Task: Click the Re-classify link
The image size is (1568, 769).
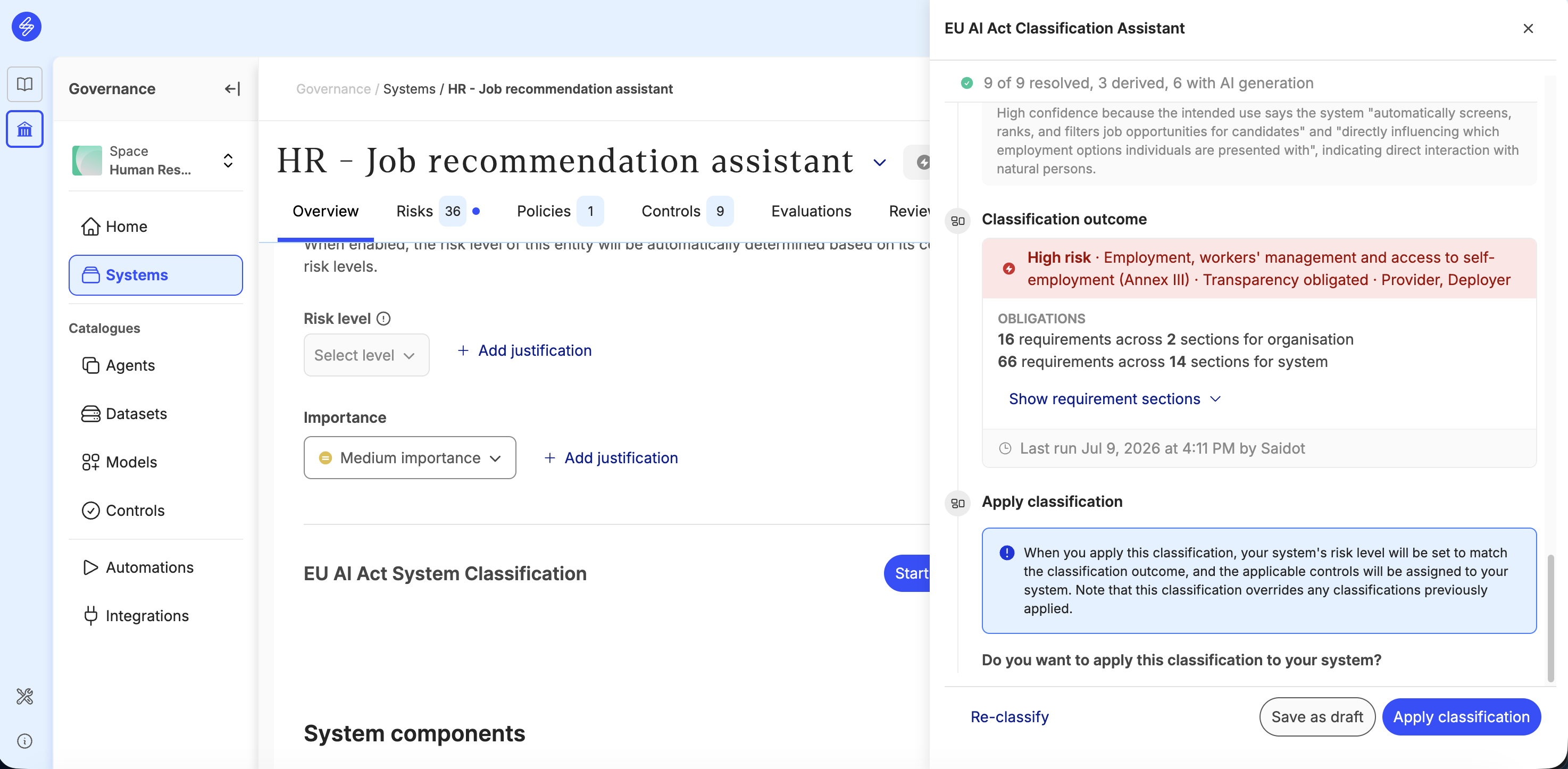Action: coord(1009,717)
